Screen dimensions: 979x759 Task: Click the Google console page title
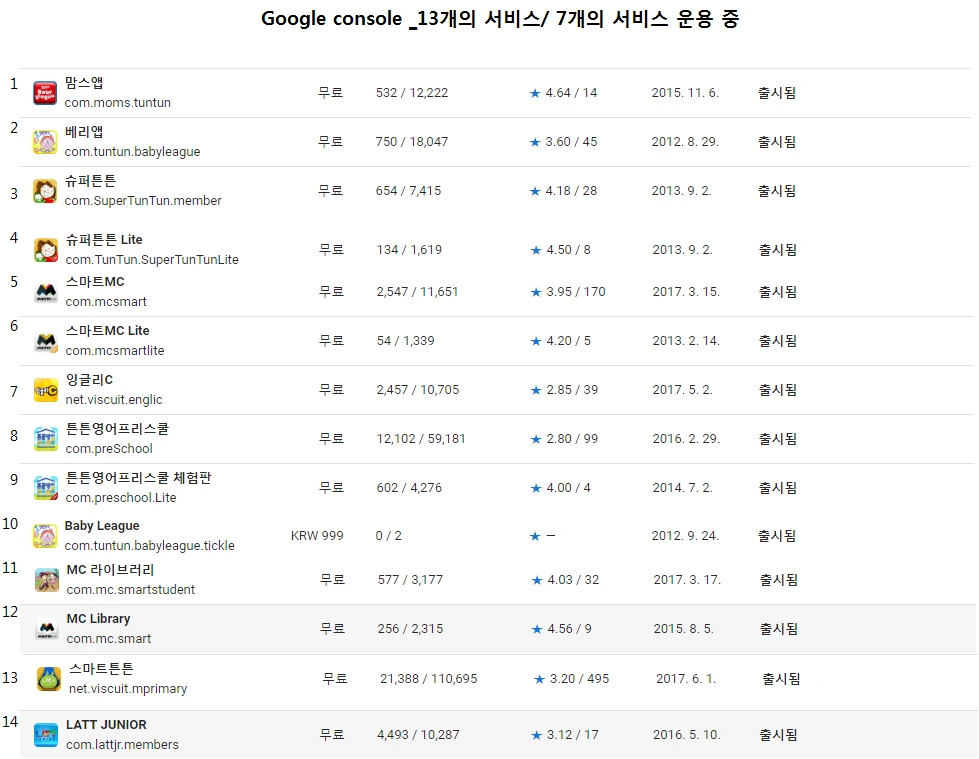(x=500, y=19)
